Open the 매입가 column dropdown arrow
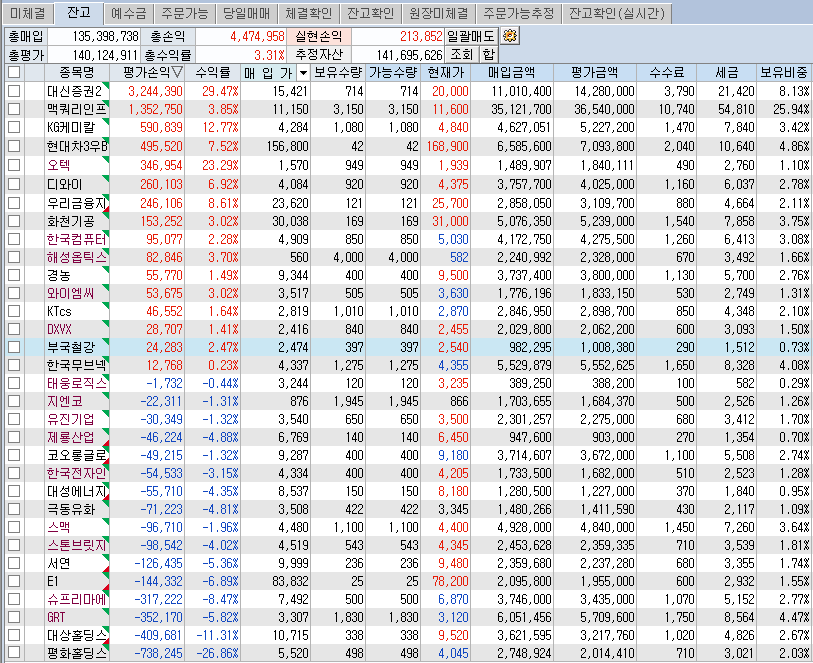 pos(303,73)
